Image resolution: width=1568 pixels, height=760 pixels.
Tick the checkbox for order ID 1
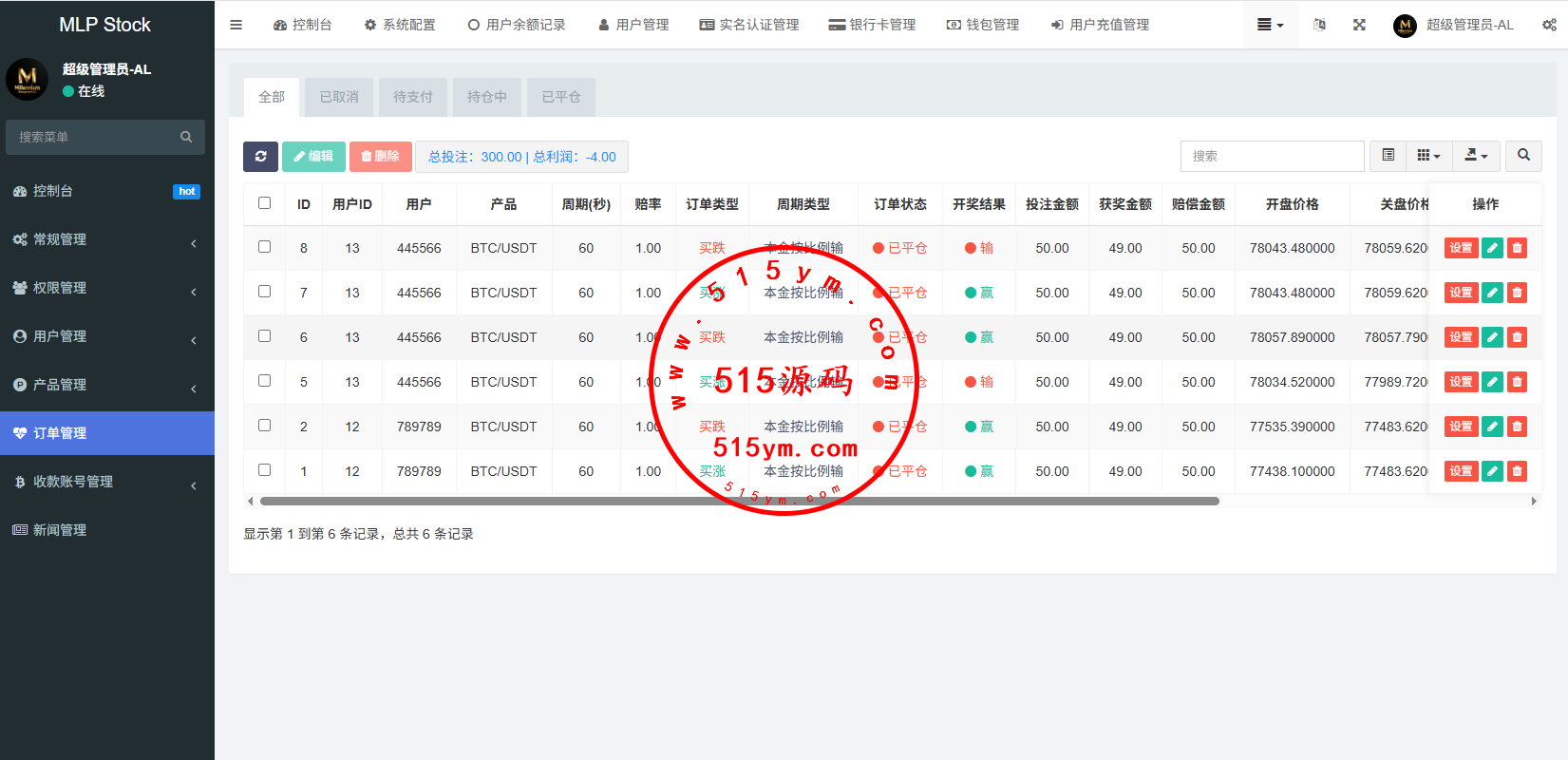[264, 470]
